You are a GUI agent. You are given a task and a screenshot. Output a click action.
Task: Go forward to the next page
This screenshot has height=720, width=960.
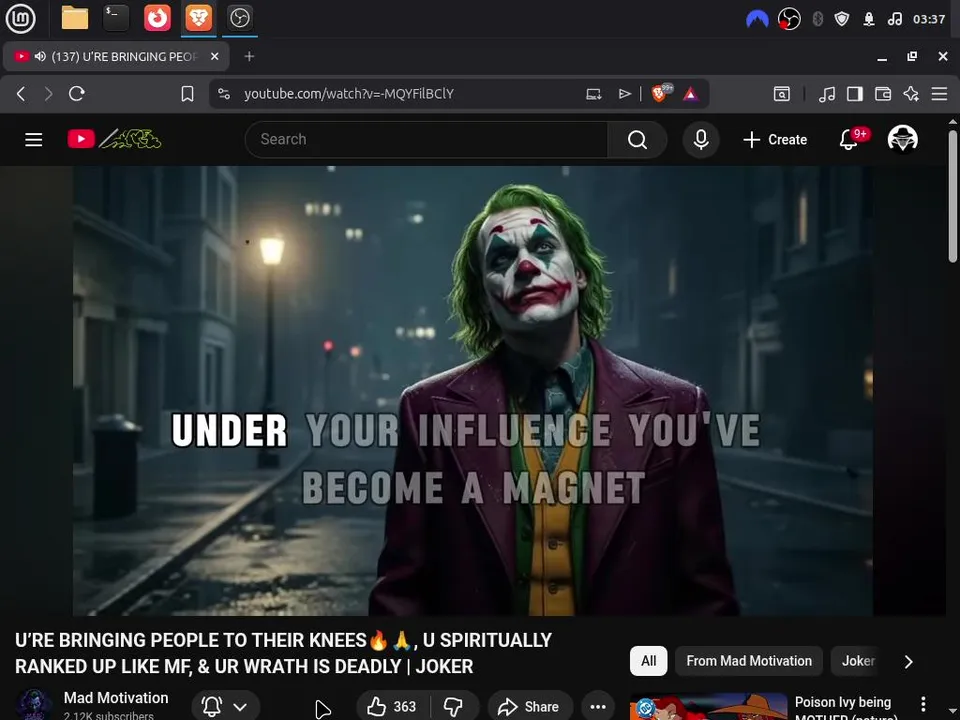48,94
